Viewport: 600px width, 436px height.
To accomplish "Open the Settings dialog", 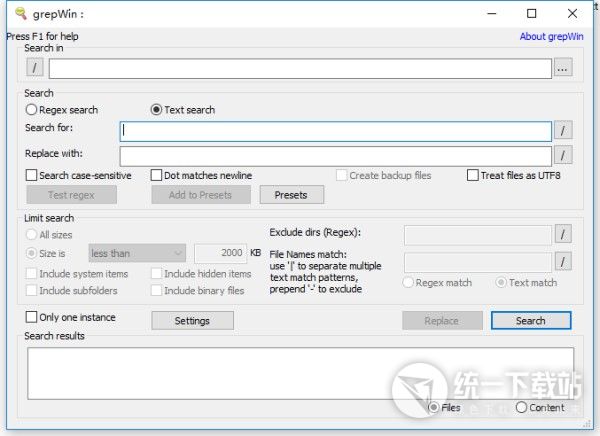I will coord(192,321).
